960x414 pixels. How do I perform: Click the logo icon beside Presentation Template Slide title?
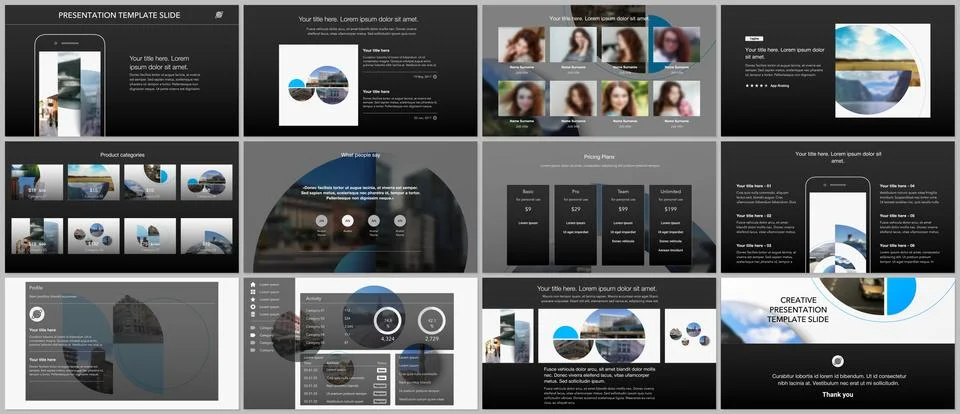(x=219, y=15)
